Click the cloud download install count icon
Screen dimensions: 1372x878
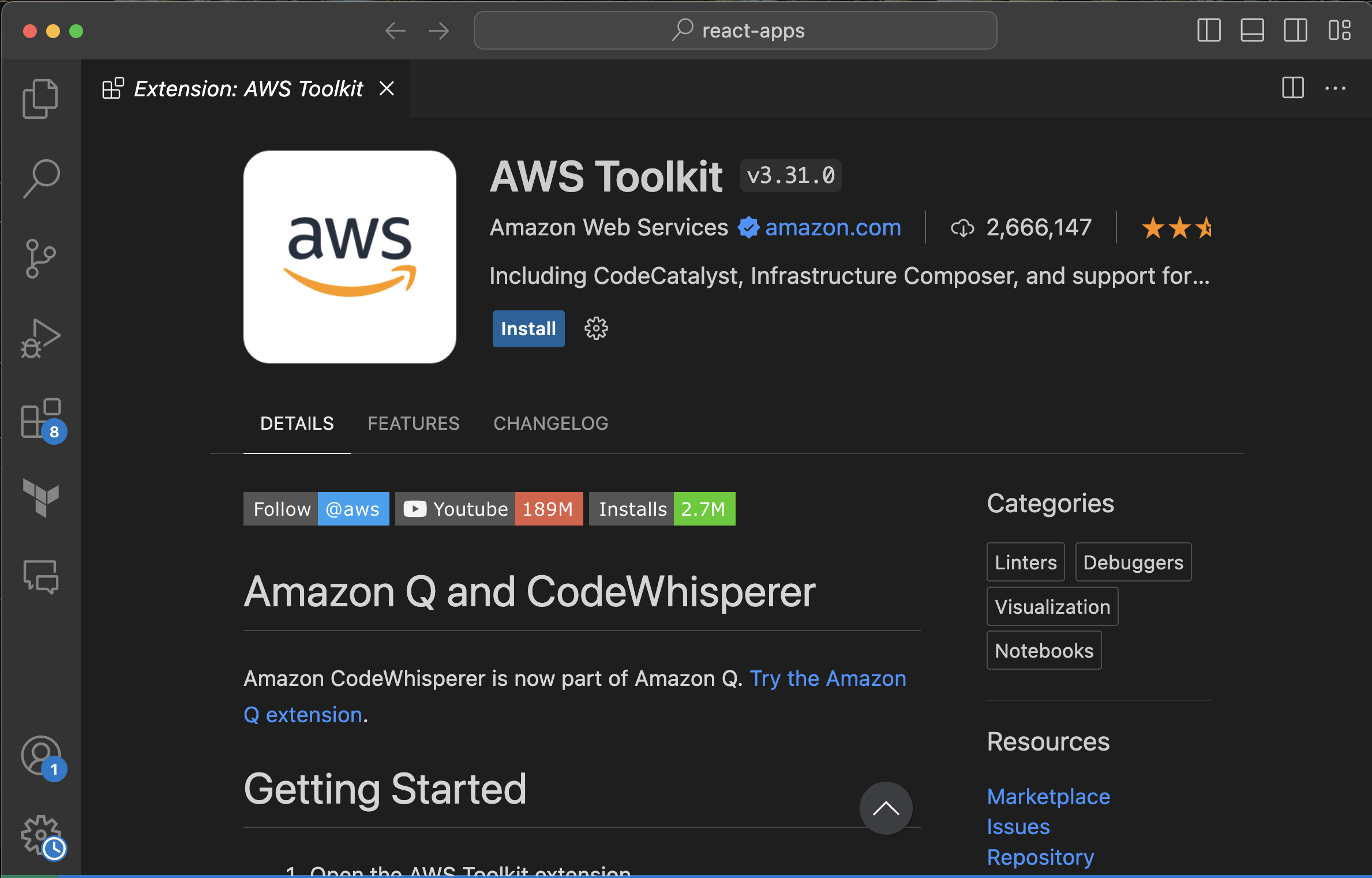click(x=962, y=228)
